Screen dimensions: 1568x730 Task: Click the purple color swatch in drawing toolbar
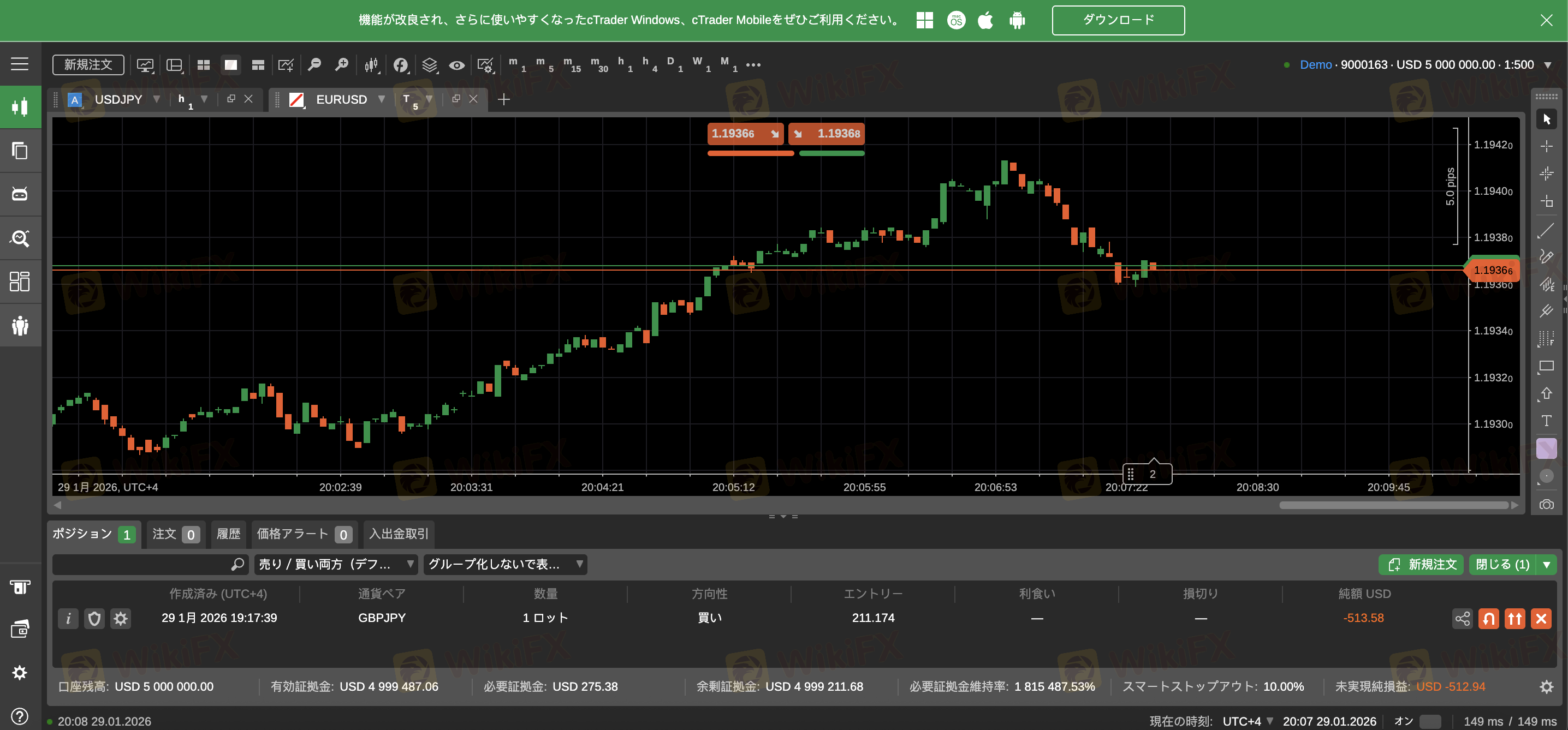click(x=1546, y=448)
